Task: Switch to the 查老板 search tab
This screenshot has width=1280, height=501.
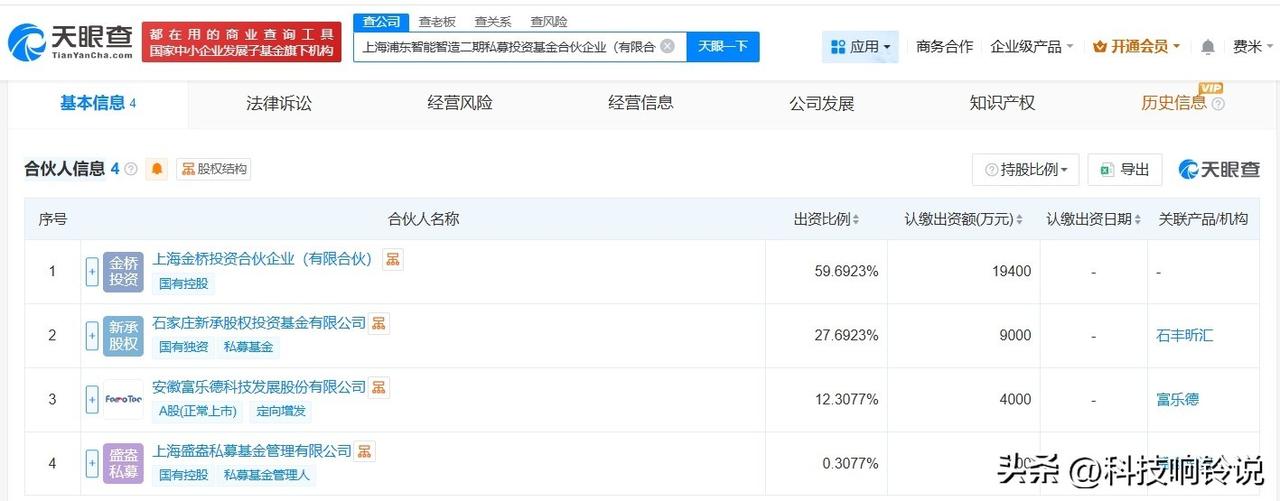Action: tap(437, 21)
